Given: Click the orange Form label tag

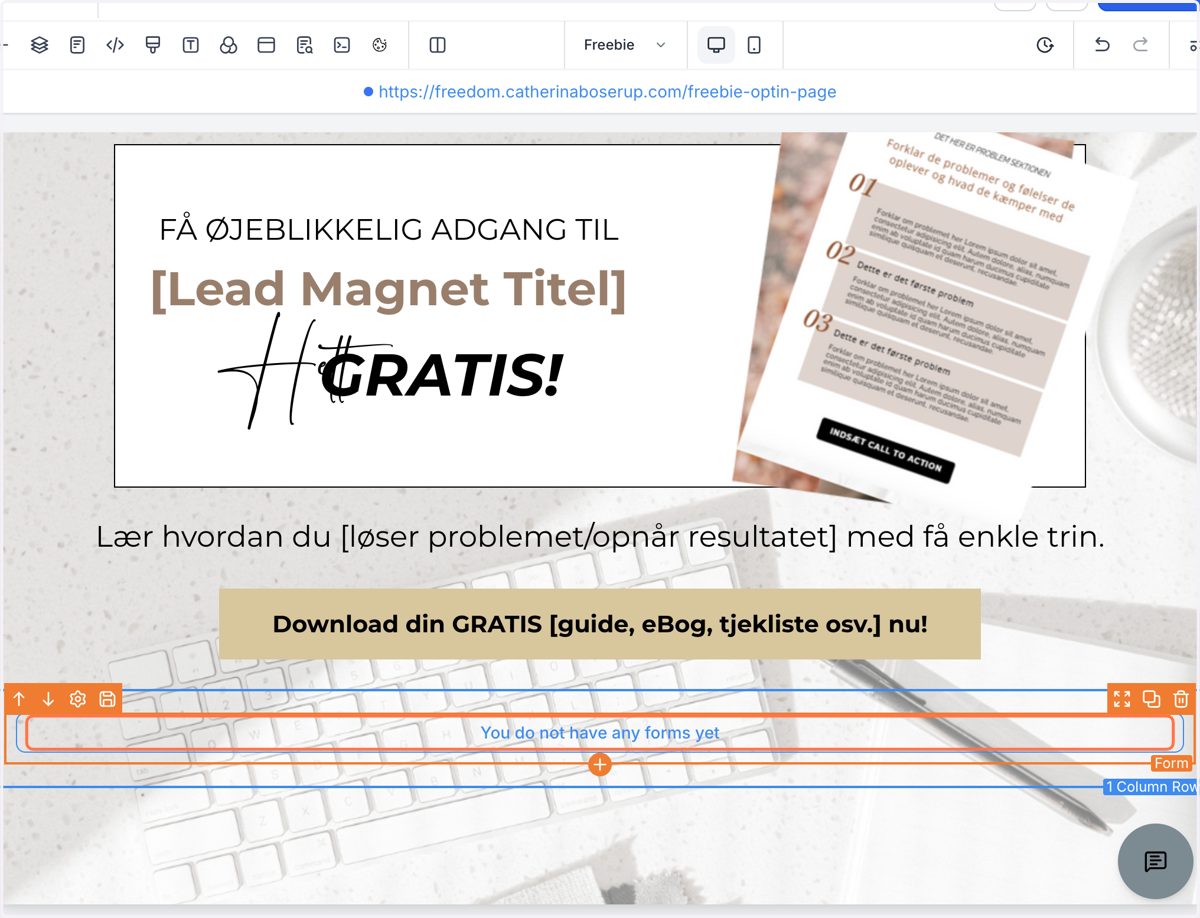Looking at the screenshot, I should pyautogui.click(x=1171, y=763).
